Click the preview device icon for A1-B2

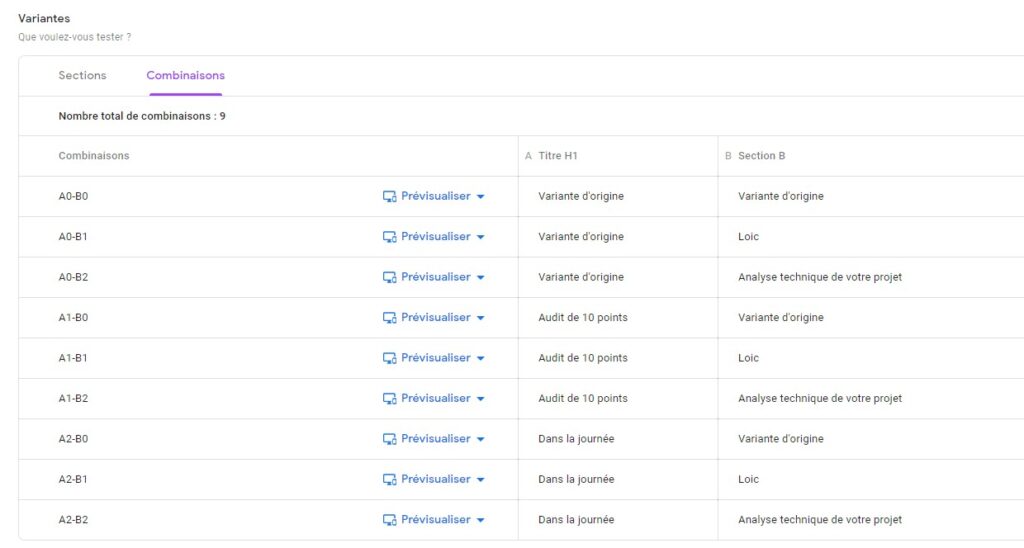tap(389, 399)
